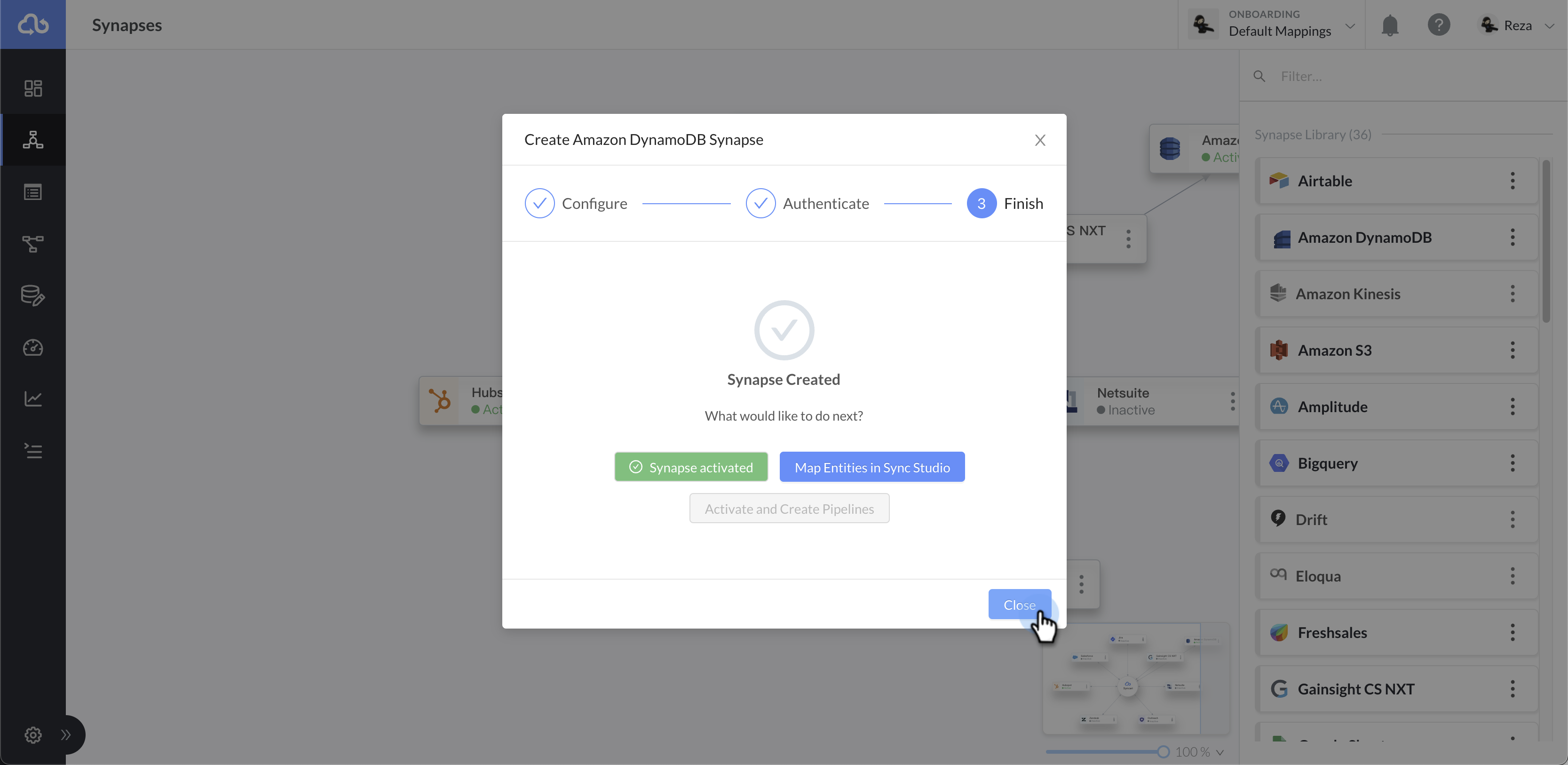Expand the sidebar with double chevron
Image resolution: width=1568 pixels, height=765 pixels.
[66, 734]
